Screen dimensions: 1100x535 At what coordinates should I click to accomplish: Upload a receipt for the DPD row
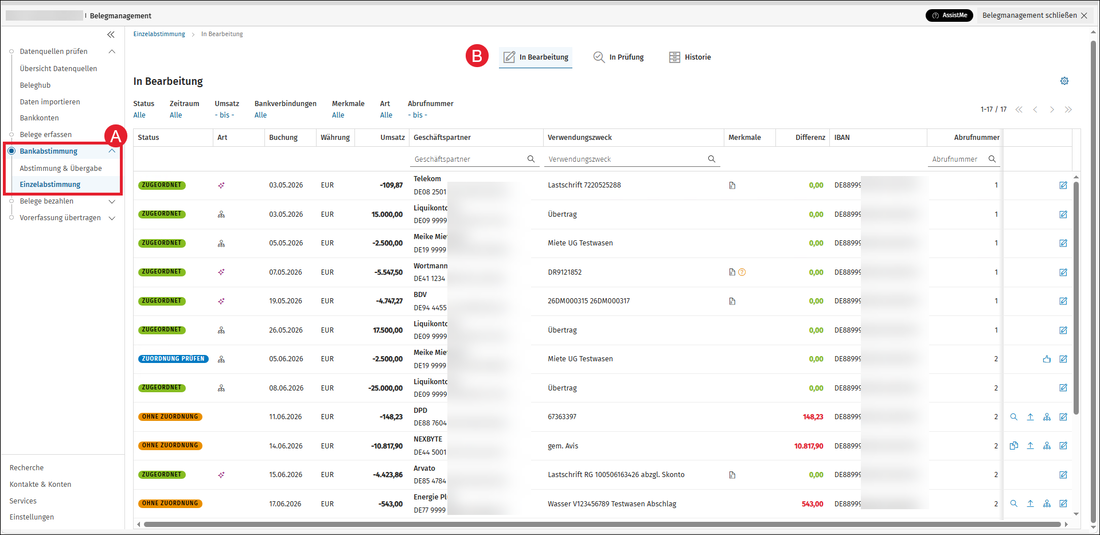click(1031, 417)
